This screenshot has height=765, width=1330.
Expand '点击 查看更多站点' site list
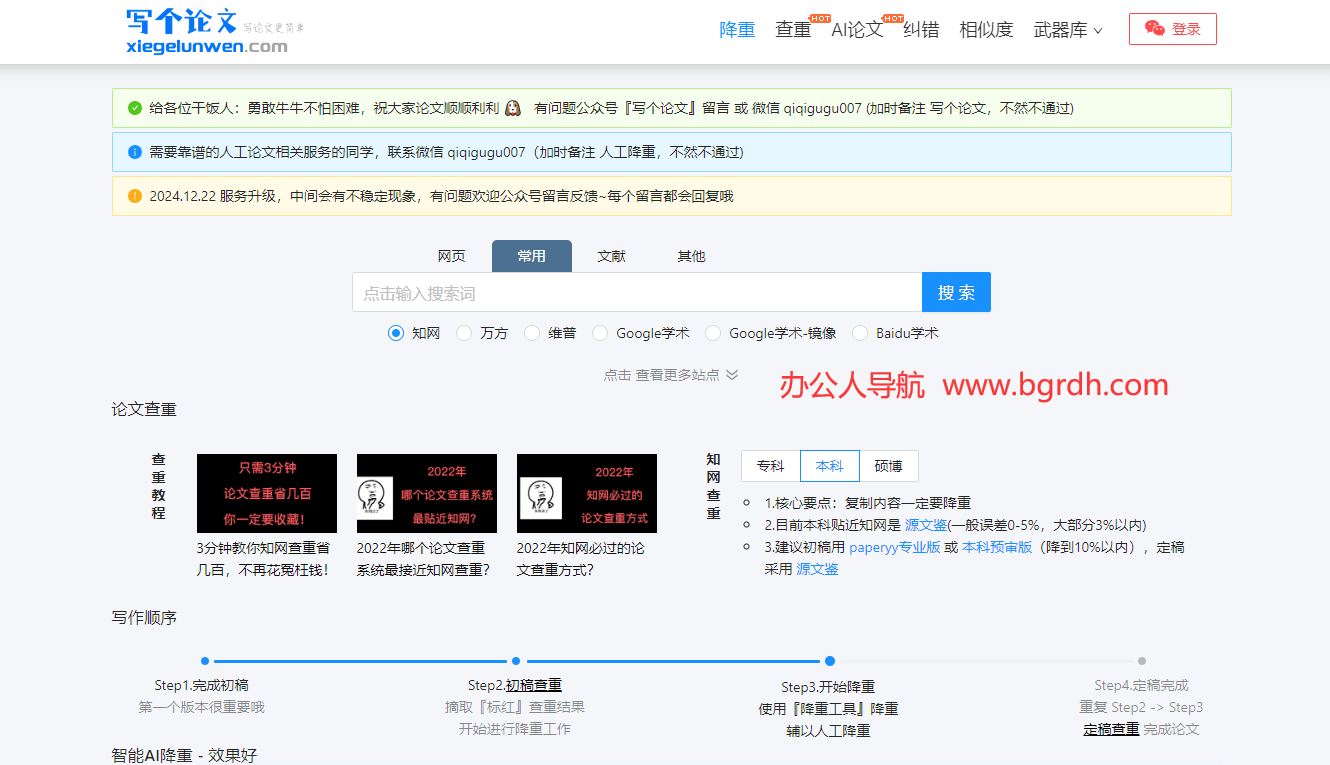670,375
